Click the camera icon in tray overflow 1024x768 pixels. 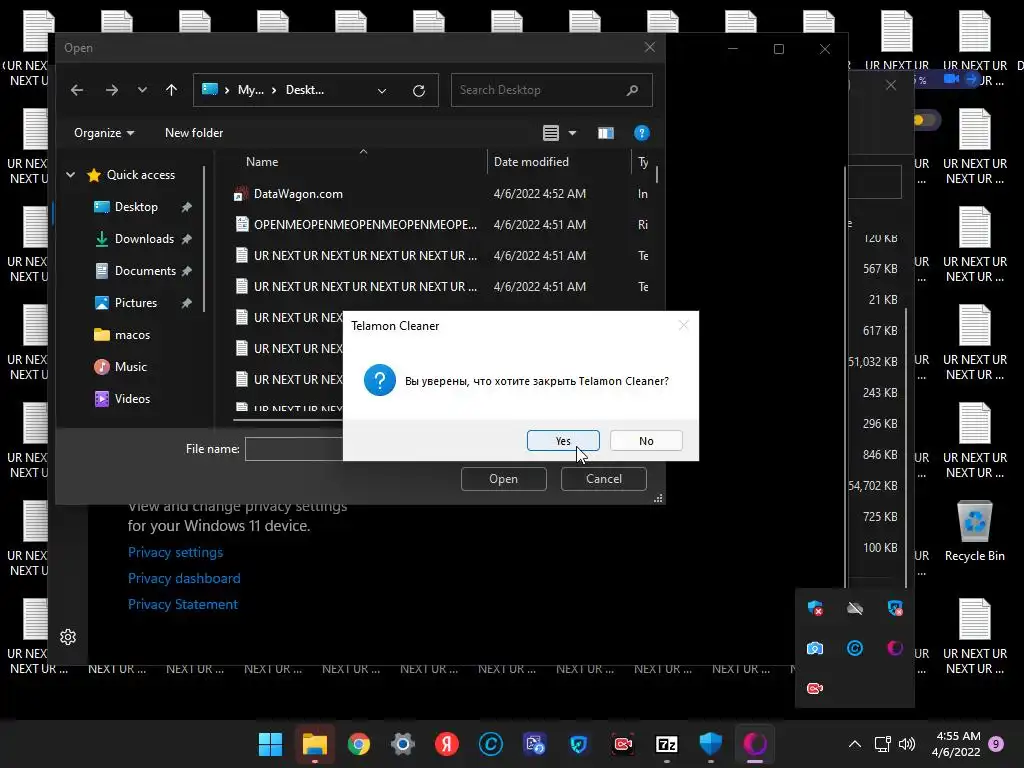tap(814, 648)
